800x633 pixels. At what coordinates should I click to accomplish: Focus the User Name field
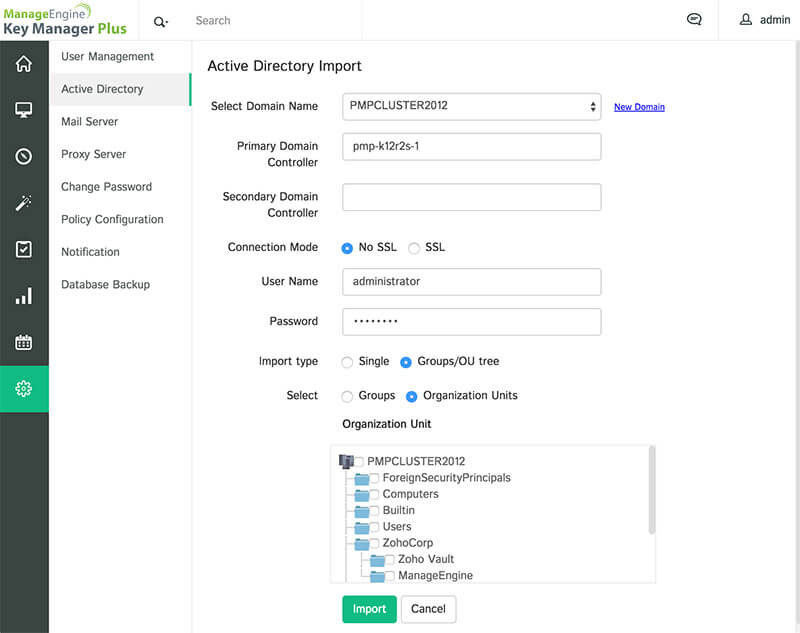[x=471, y=282]
